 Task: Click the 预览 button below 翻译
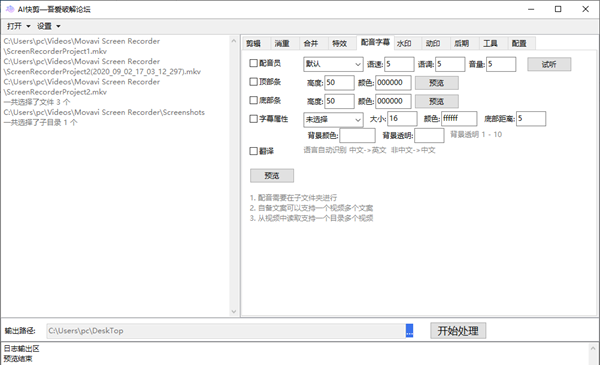point(272,176)
